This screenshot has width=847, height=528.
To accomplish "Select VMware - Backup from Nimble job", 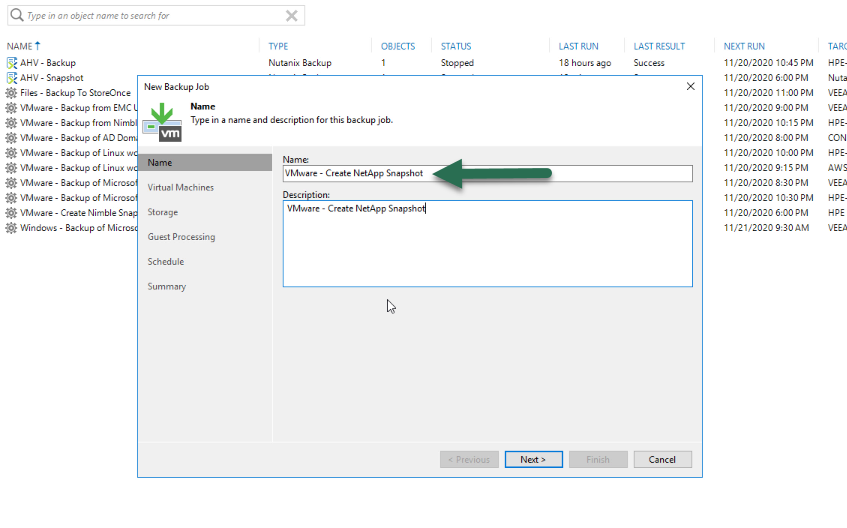I will [x=79, y=123].
